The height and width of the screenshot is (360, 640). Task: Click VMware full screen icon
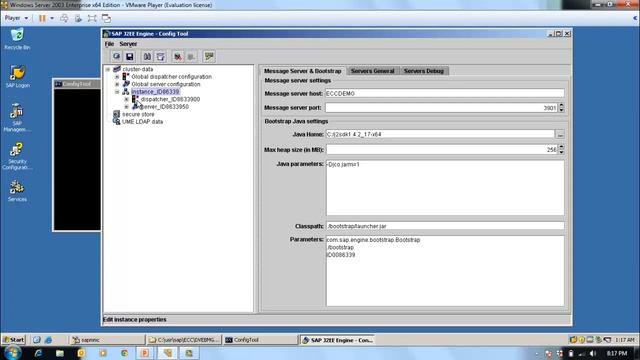pos(92,18)
